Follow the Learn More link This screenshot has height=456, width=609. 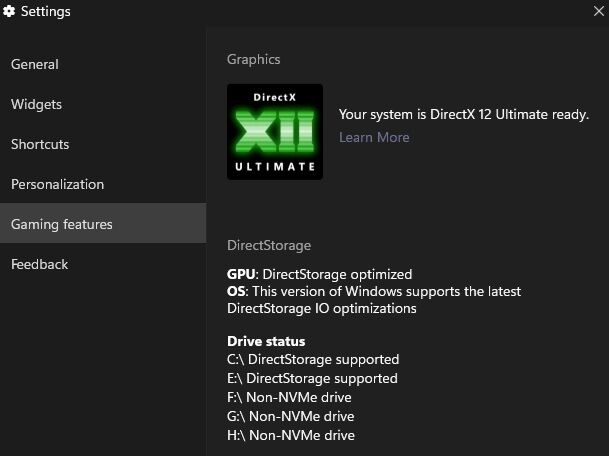click(x=374, y=137)
